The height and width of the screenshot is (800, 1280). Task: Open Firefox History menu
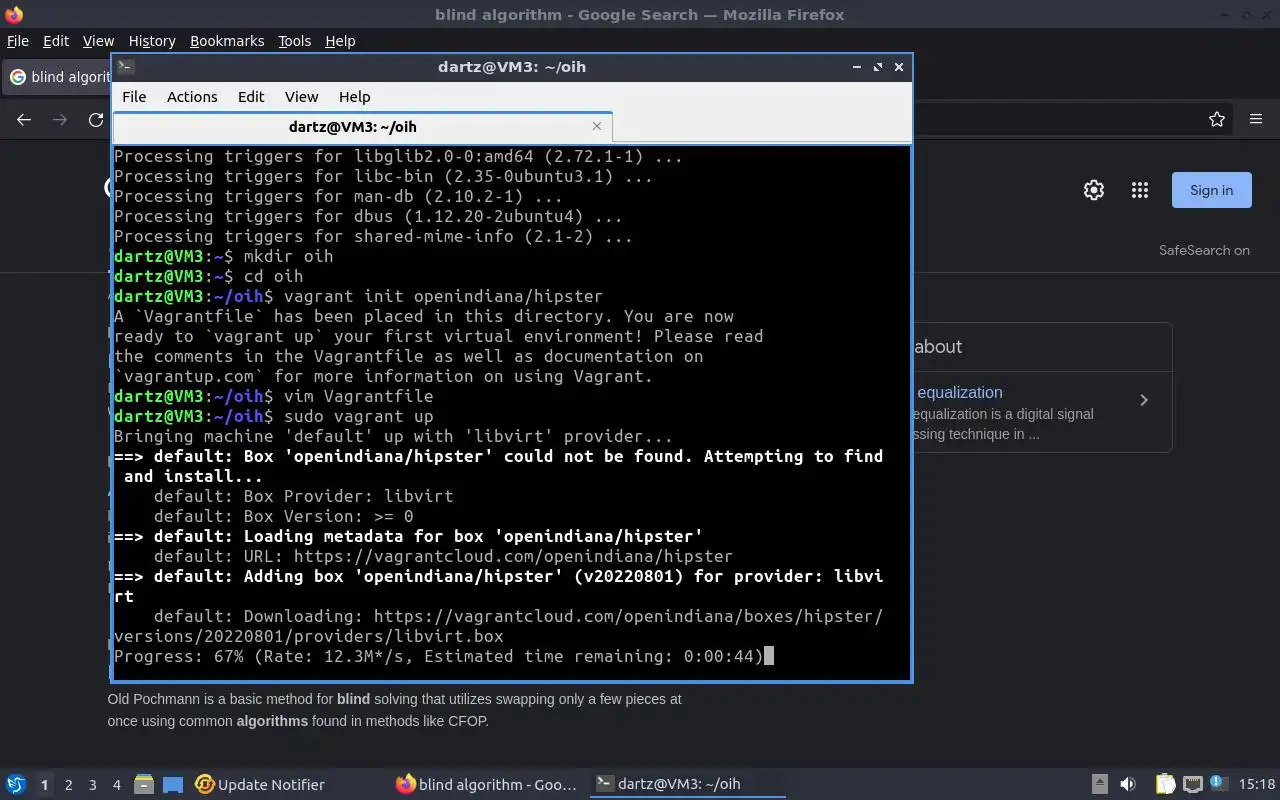[x=152, y=41]
